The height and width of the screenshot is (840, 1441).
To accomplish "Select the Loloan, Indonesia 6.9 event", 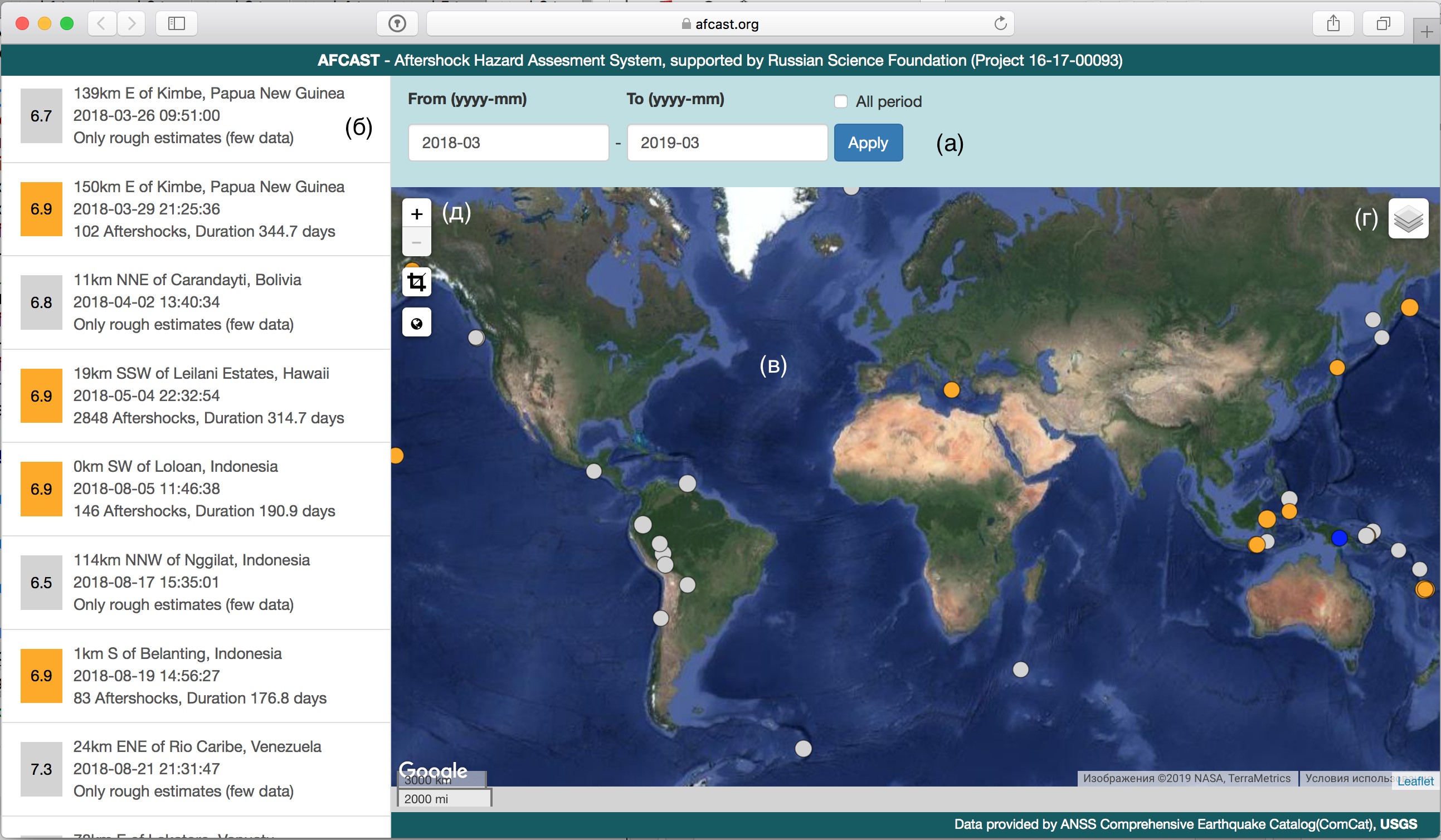I will point(196,489).
